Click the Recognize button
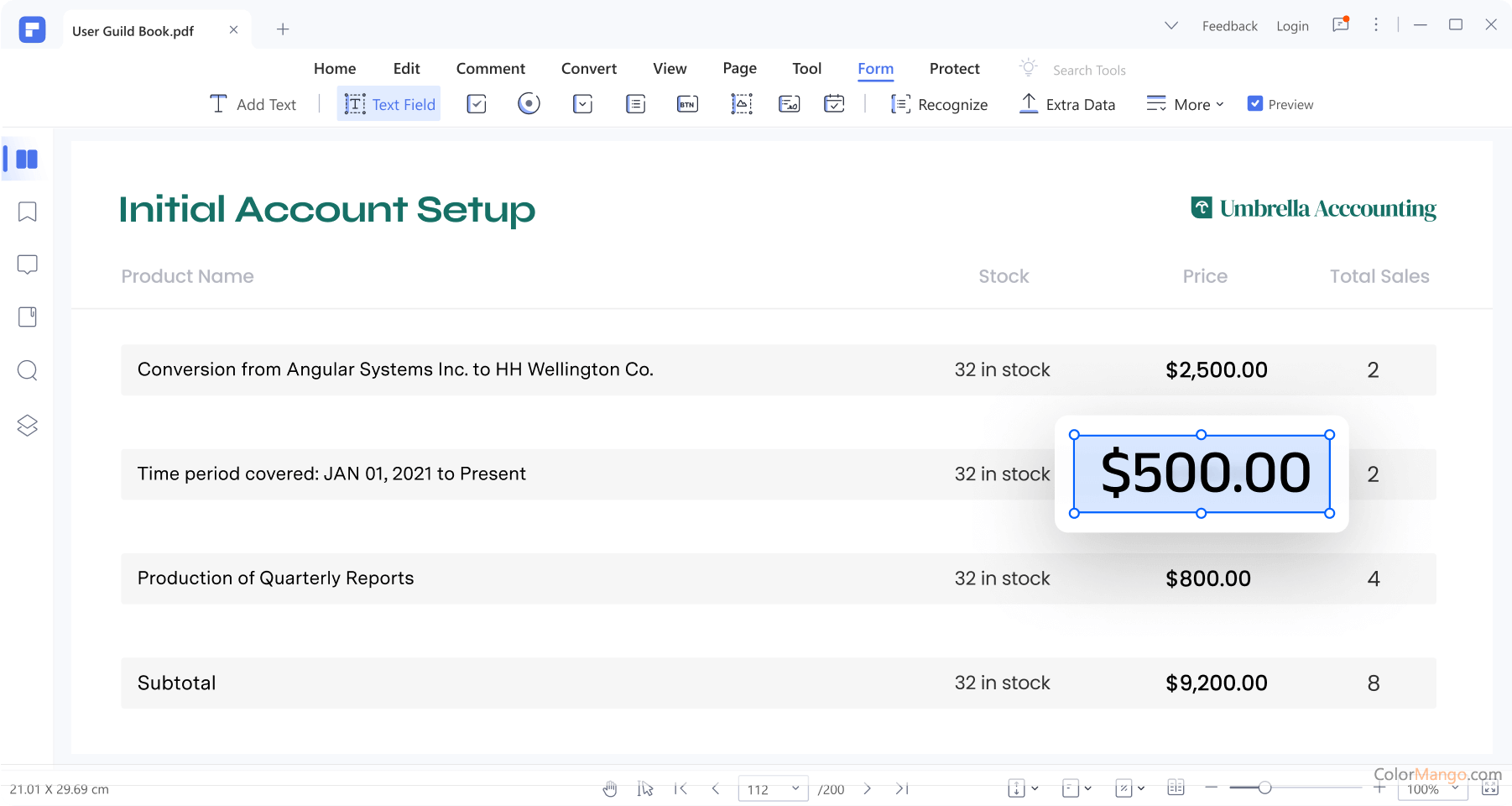 click(939, 104)
